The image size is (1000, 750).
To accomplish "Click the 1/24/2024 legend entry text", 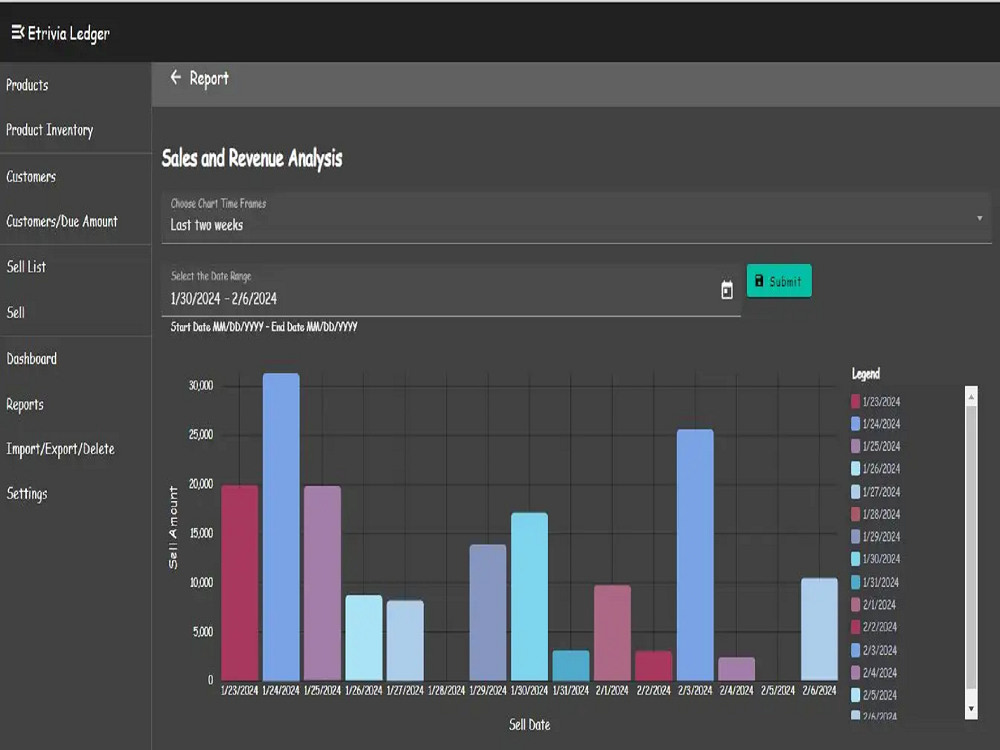I will point(881,423).
